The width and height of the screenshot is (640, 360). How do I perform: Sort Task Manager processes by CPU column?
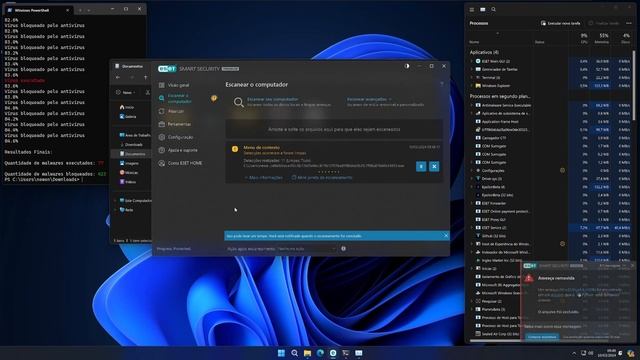click(584, 38)
